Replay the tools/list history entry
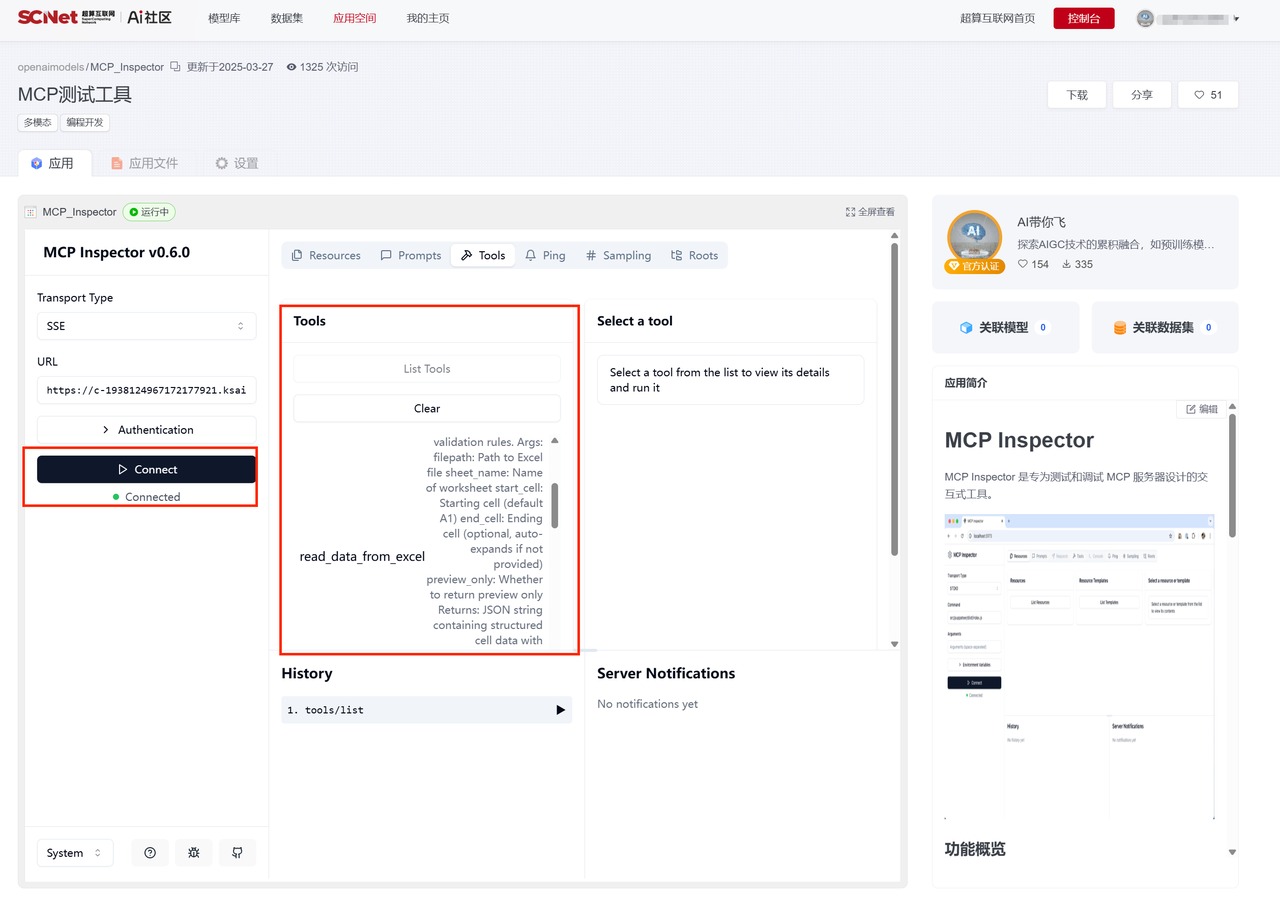Viewport: 1280px width, 898px height. click(560, 710)
